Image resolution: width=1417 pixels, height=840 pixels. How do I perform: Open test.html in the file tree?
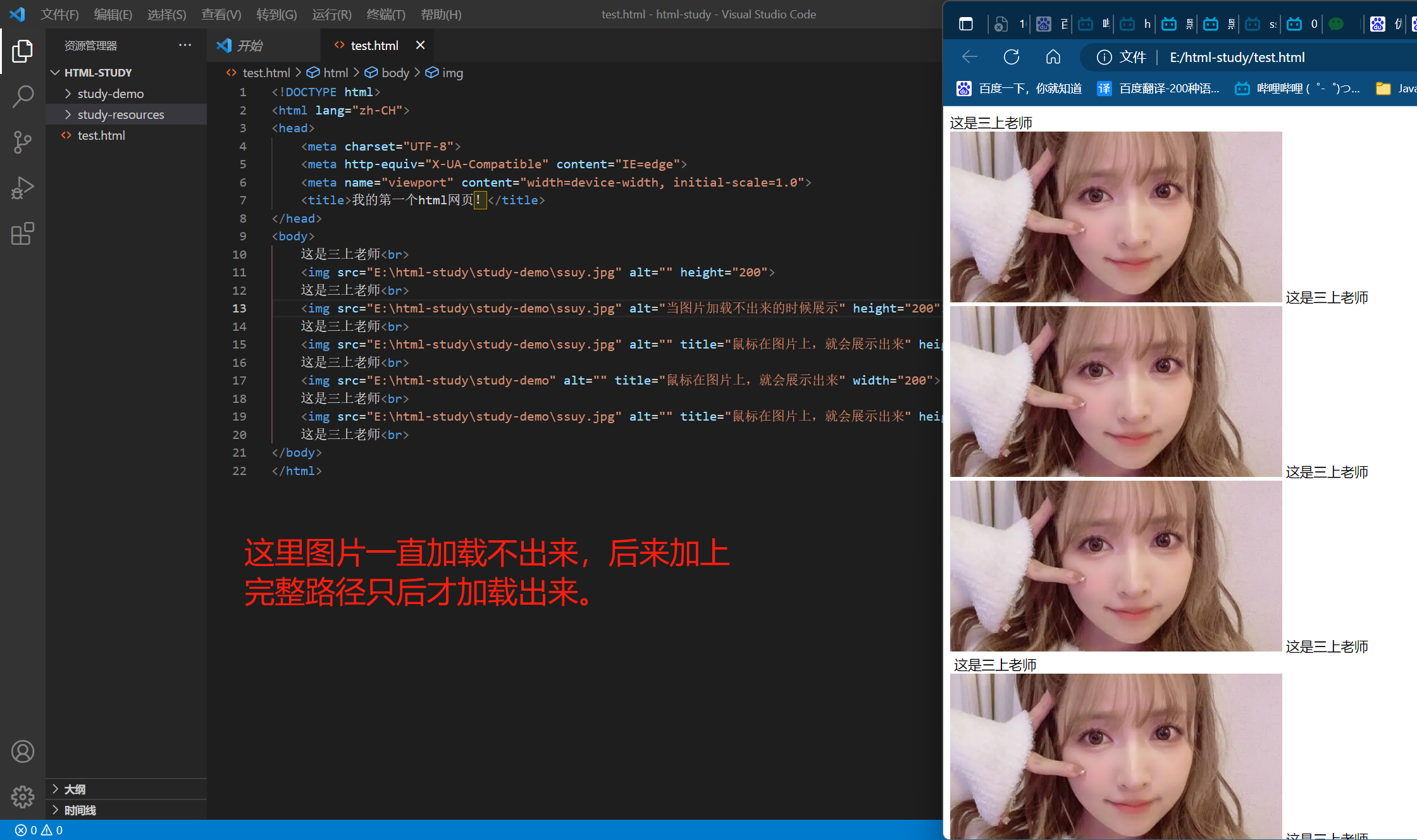pyautogui.click(x=101, y=135)
